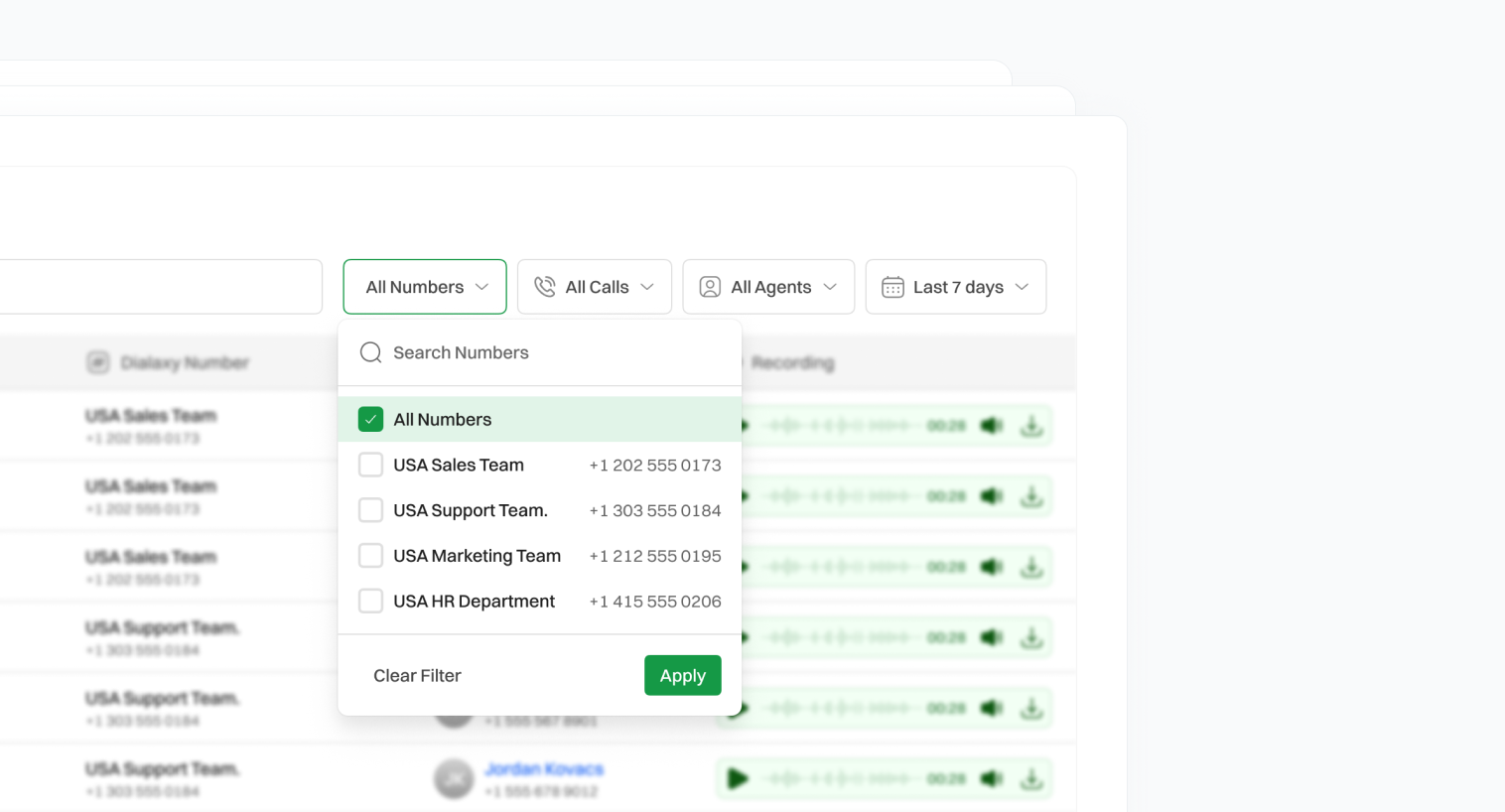Click Clear Filter
The width and height of the screenshot is (1505, 812).
tap(417, 676)
